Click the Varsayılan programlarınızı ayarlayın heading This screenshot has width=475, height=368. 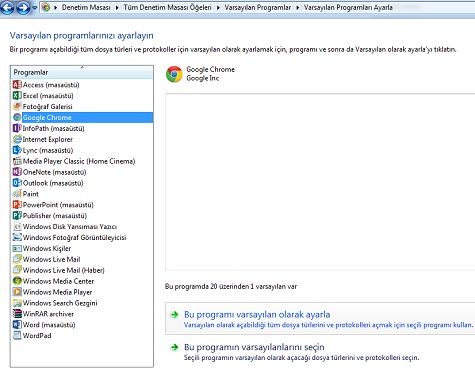tap(82, 36)
